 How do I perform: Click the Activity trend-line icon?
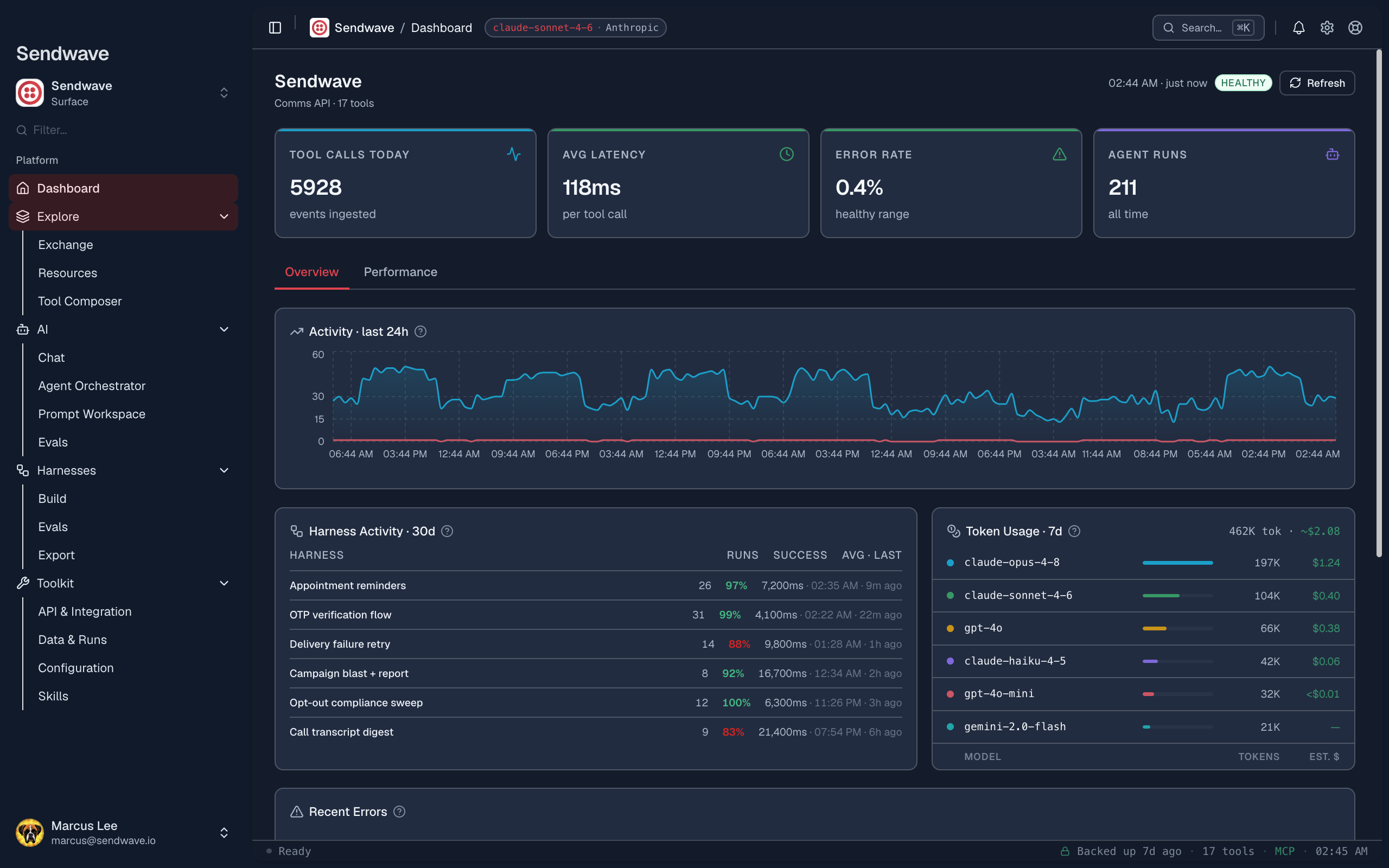[x=297, y=332]
